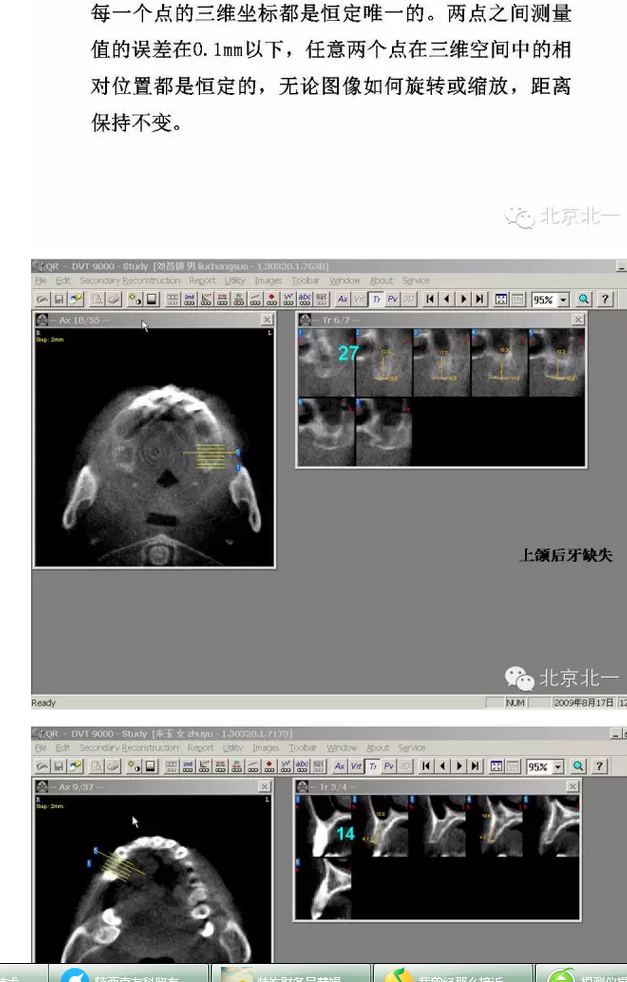Toggle the Tr transaxial view in the zhuyu study
The image size is (627, 982).
(x=372, y=766)
